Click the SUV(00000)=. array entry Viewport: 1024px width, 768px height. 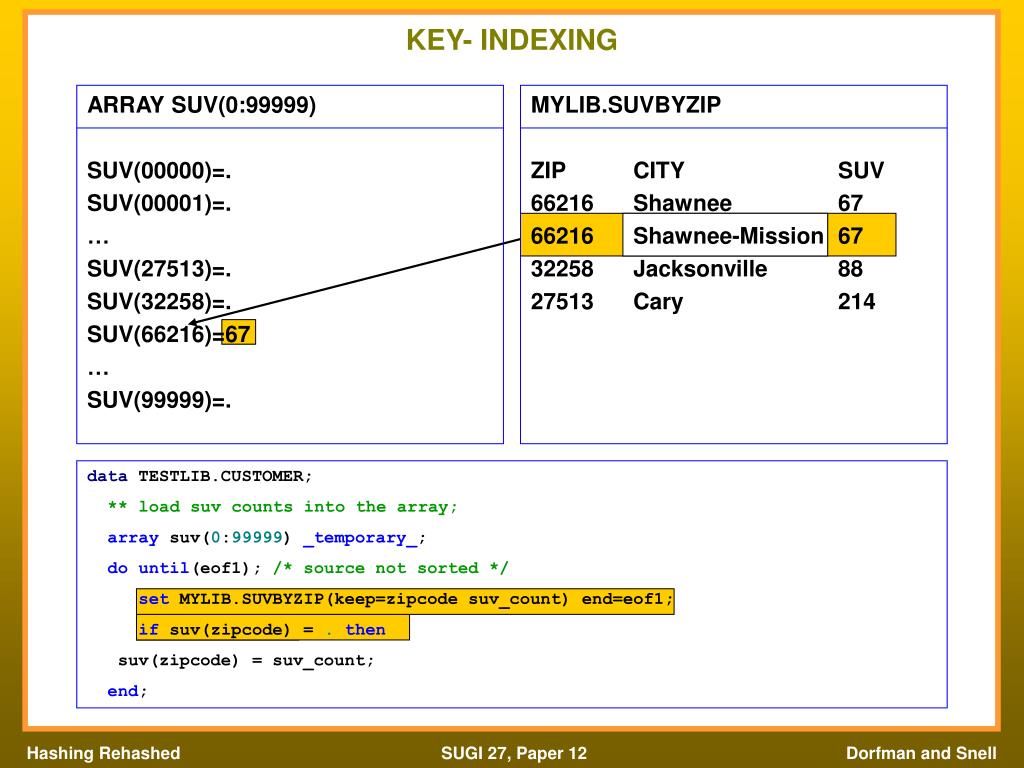[159, 171]
